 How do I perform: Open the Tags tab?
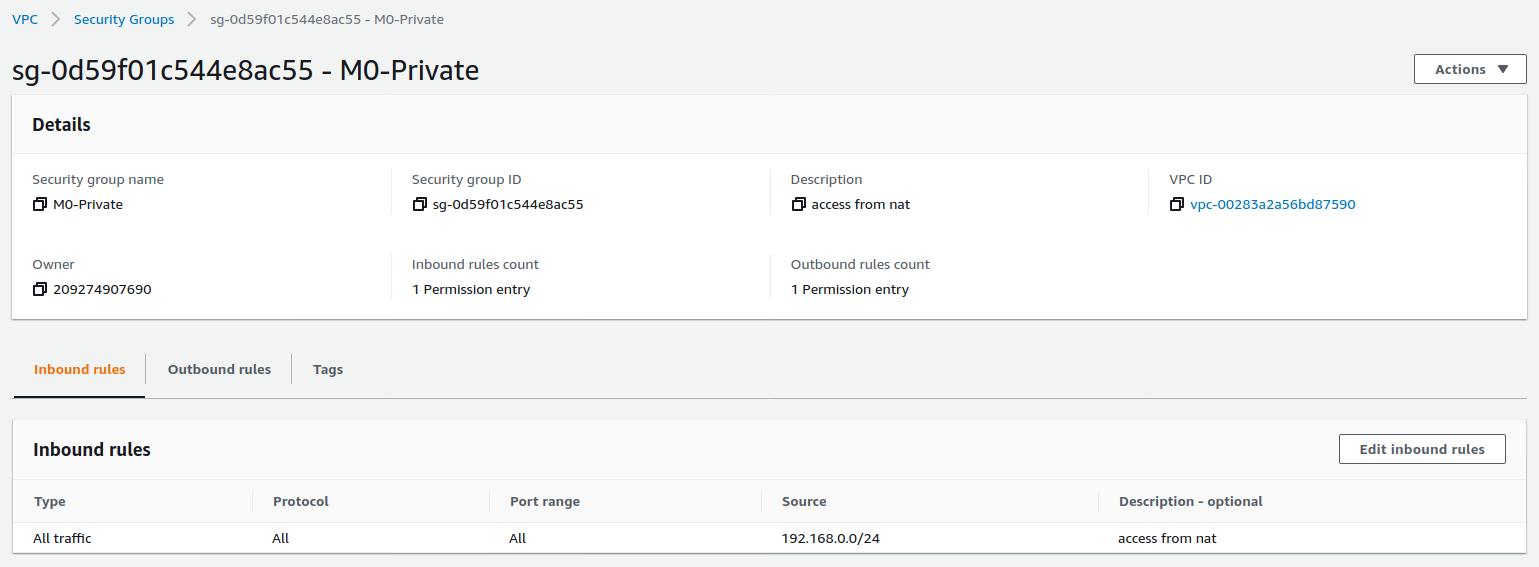327,370
